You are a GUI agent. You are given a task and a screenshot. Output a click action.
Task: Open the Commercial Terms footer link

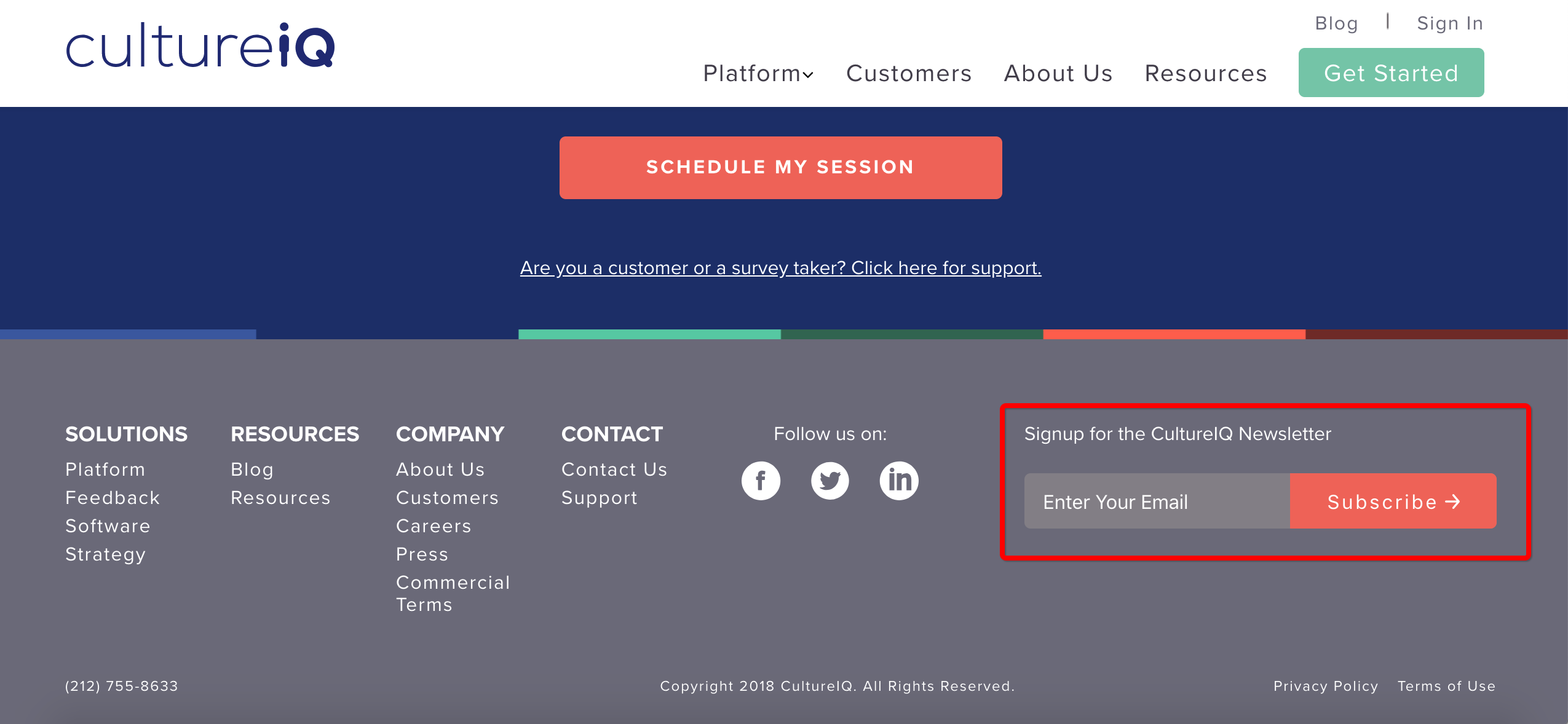click(453, 593)
